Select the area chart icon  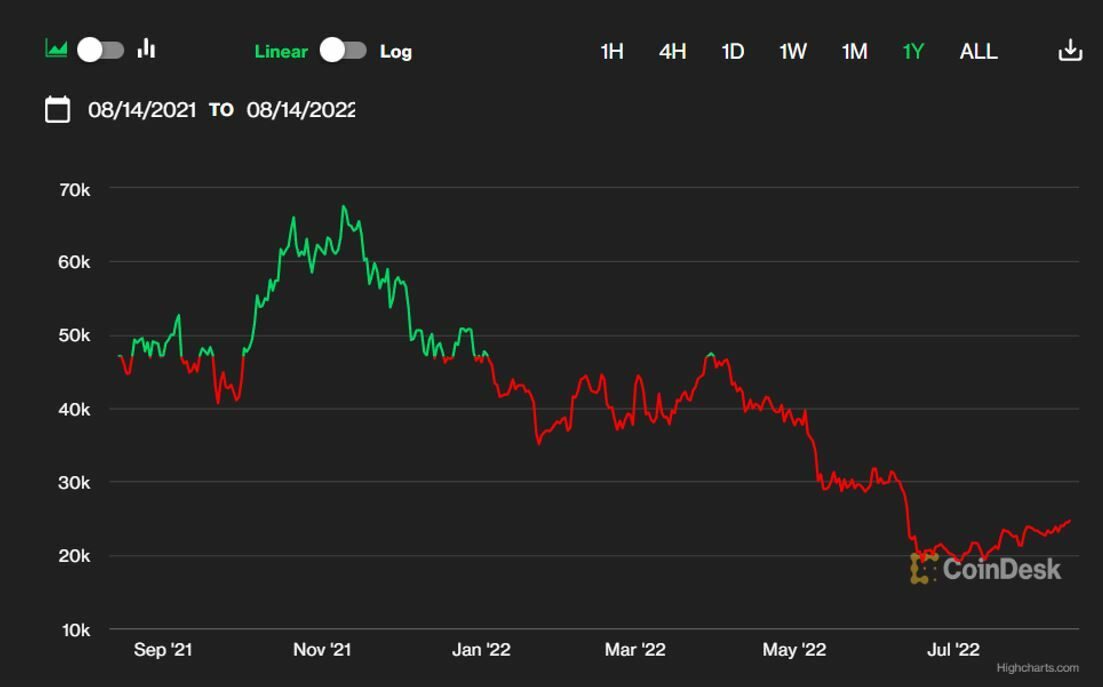tap(56, 49)
